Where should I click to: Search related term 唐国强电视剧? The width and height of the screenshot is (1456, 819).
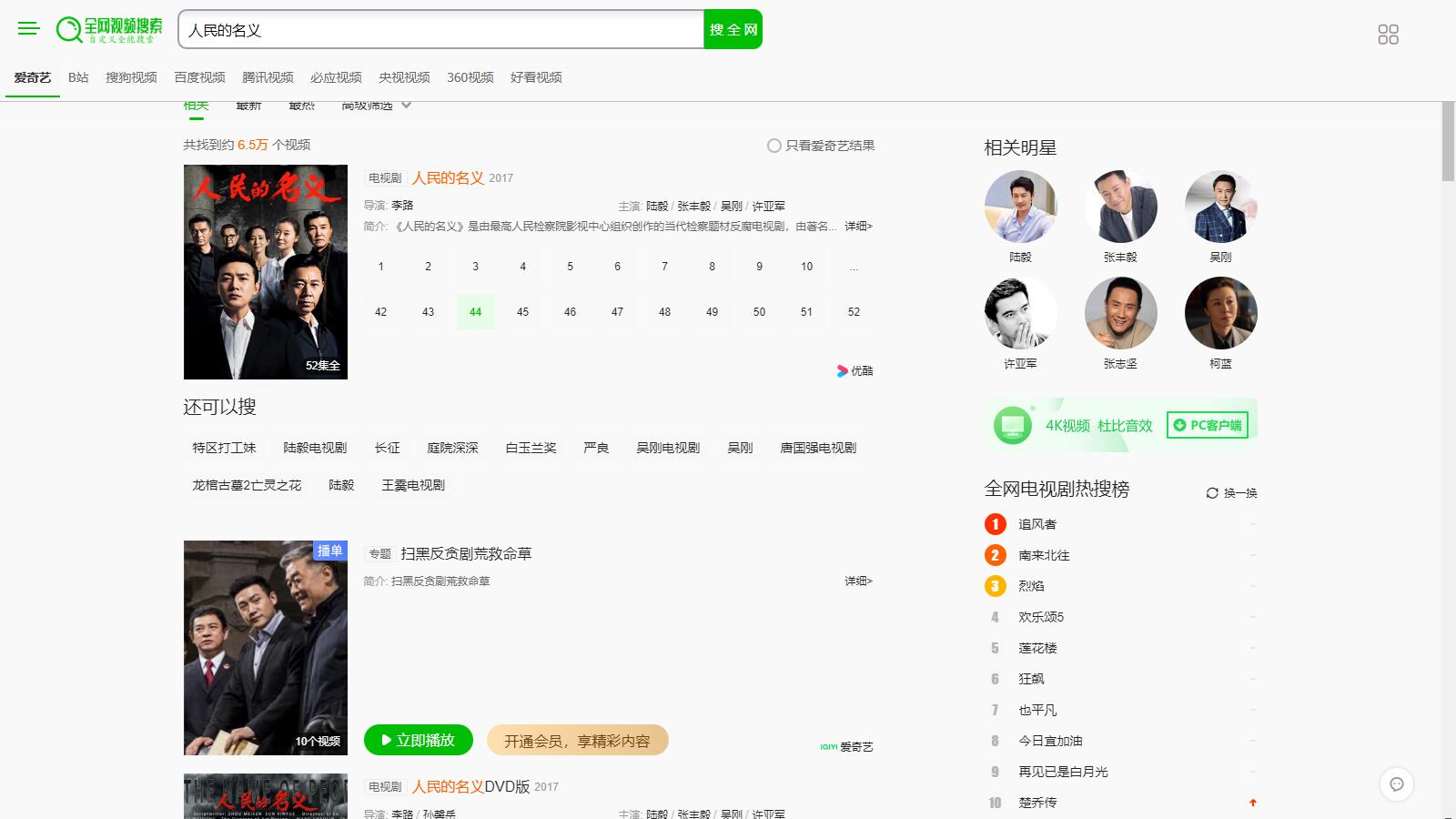[x=818, y=449]
